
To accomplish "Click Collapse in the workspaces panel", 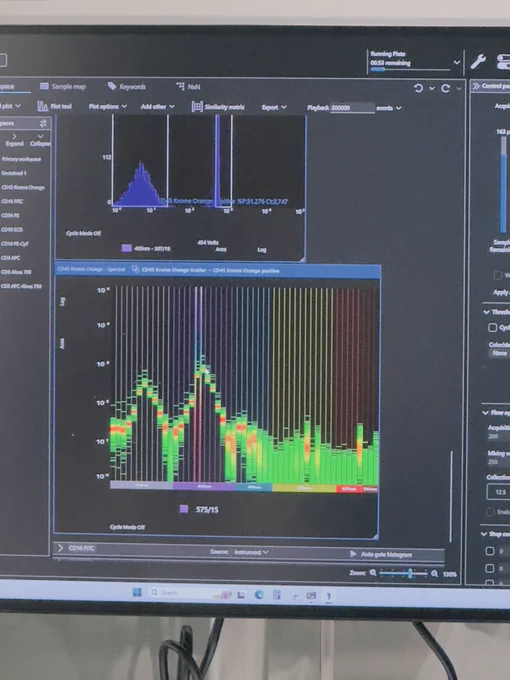I will point(40,140).
